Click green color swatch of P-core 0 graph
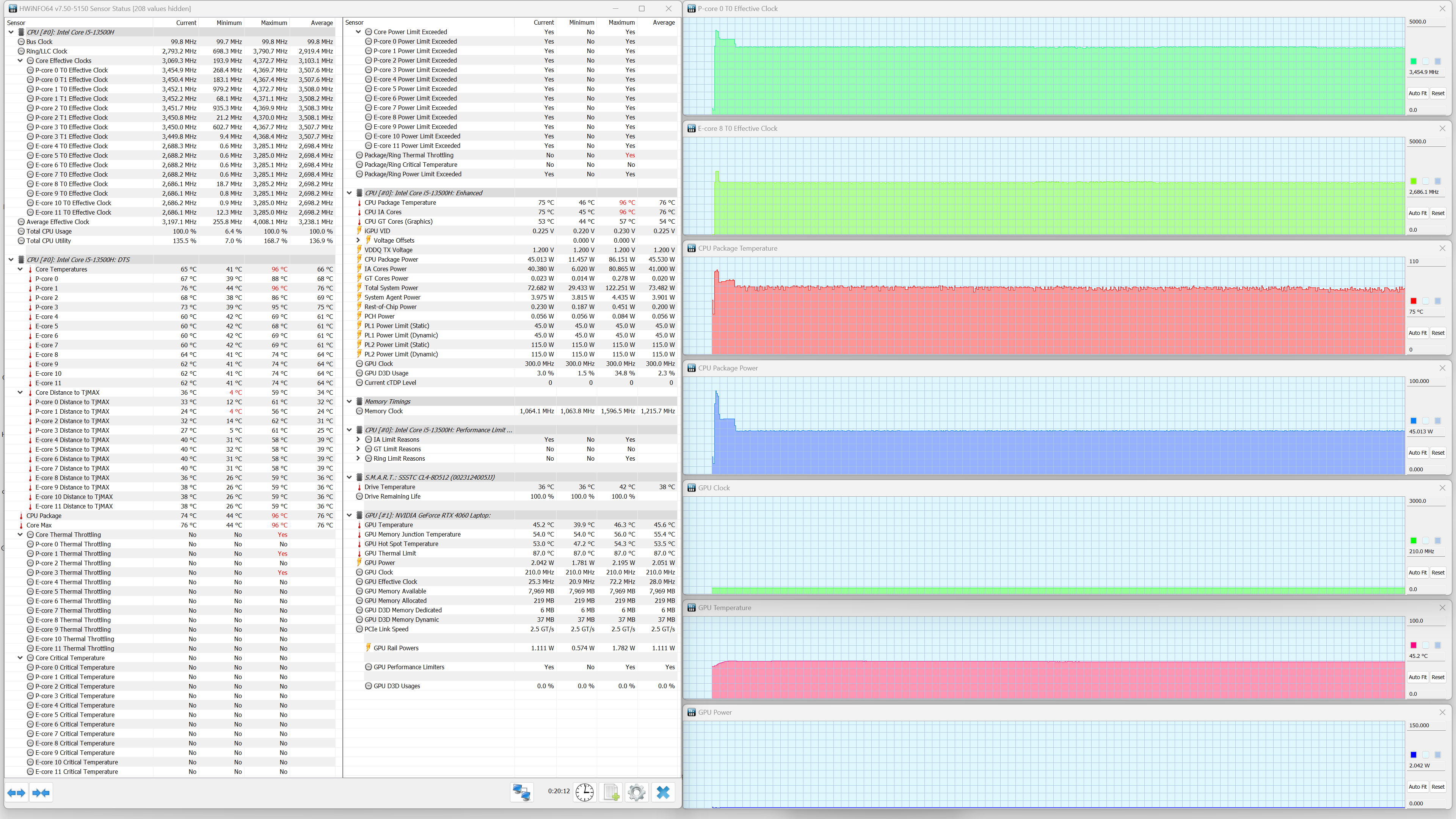 coord(1413,61)
